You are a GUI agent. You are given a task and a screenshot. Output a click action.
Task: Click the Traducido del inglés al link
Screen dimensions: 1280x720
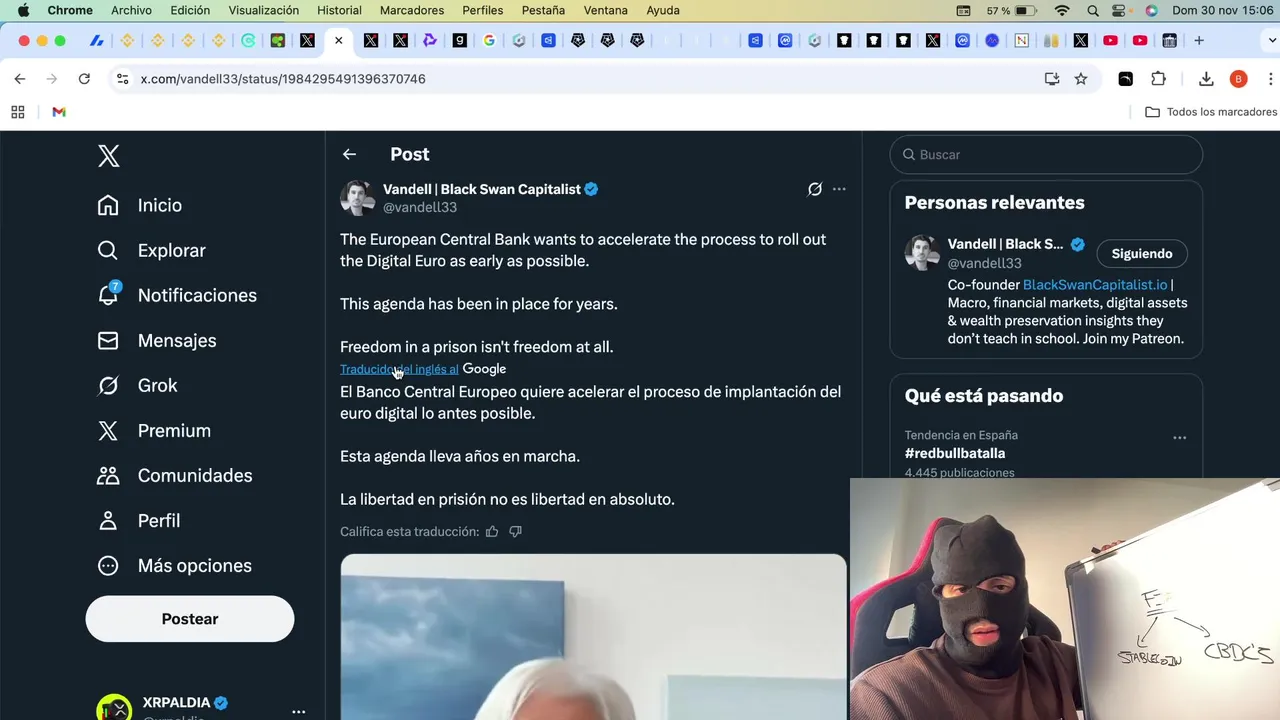[399, 369]
